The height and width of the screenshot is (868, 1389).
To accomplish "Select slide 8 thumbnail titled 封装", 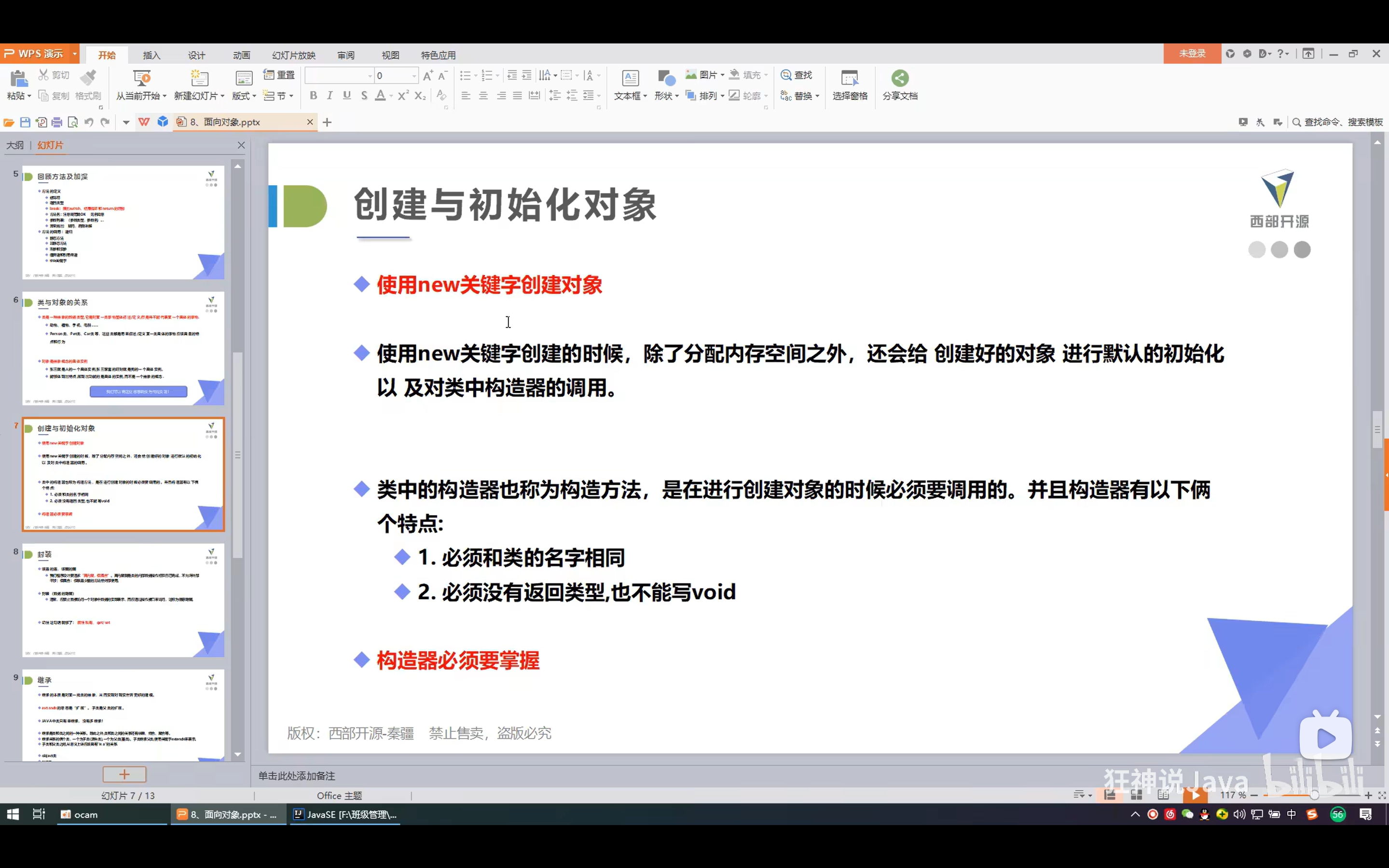I will 123,600.
